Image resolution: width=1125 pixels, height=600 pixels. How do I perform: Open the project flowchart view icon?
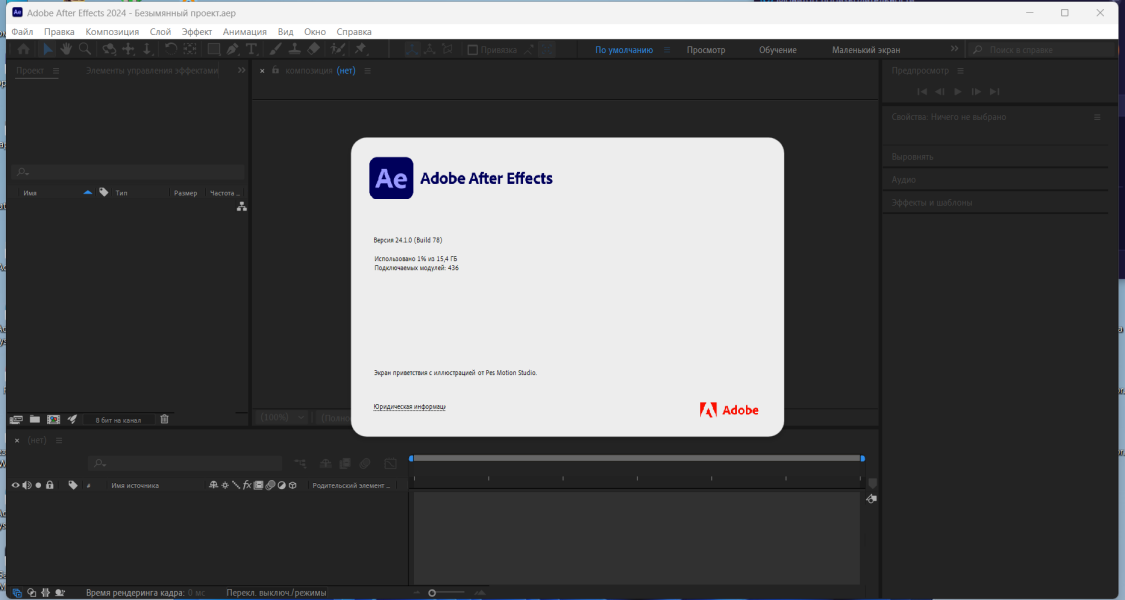[x=242, y=207]
